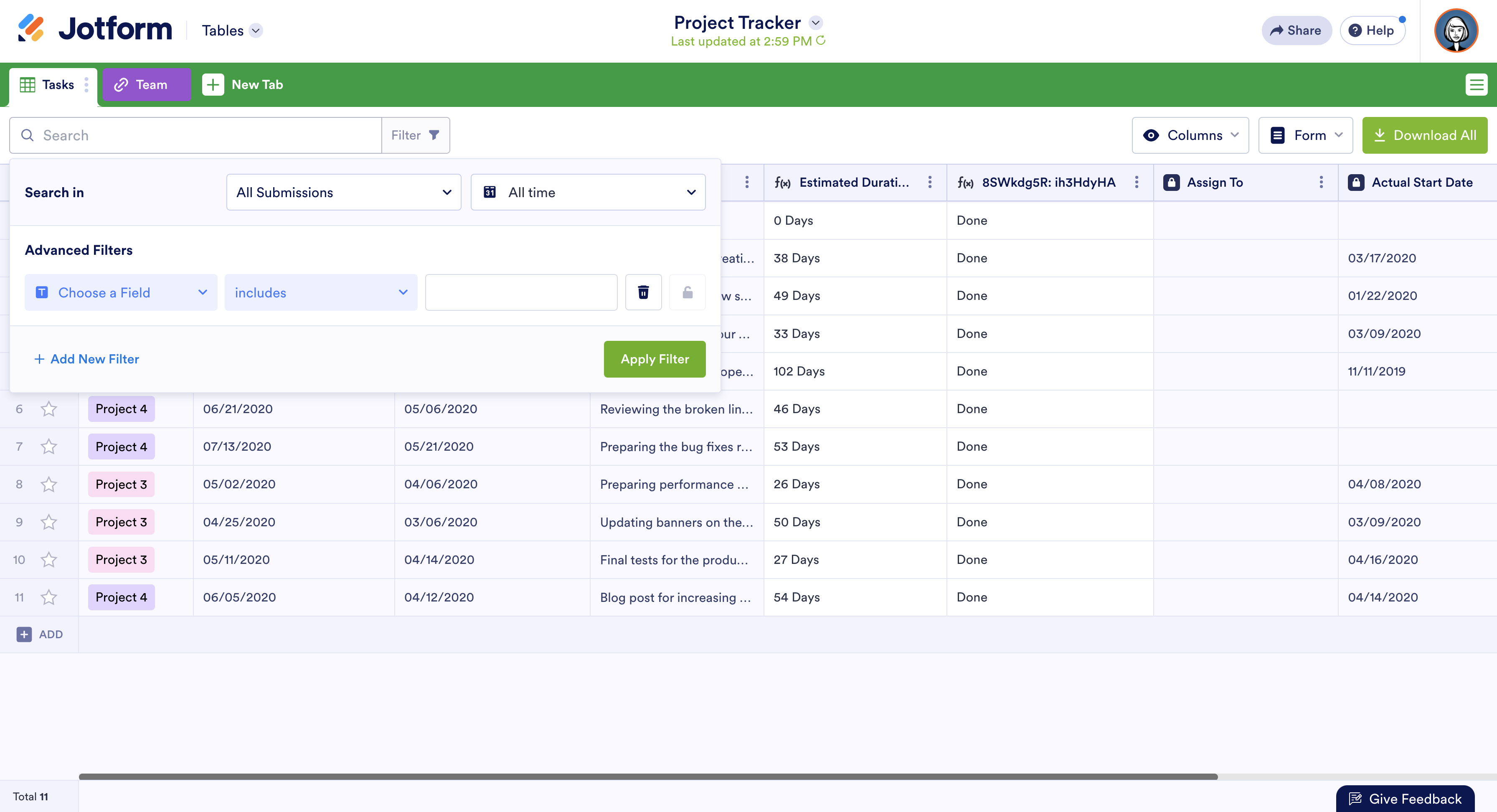Delete the filter row with trash icon
This screenshot has width=1497, height=812.
(643, 292)
